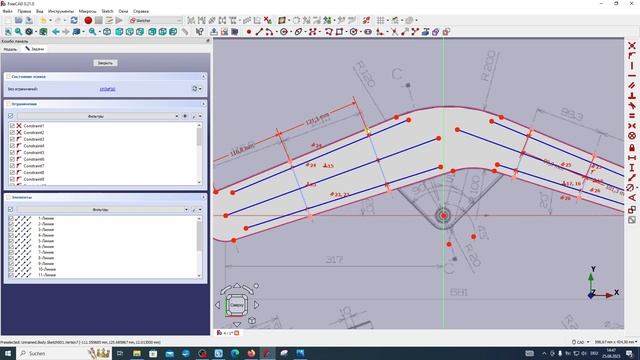
Task: Toggle checkbox for element 5-Линия
Action: coord(11,241)
